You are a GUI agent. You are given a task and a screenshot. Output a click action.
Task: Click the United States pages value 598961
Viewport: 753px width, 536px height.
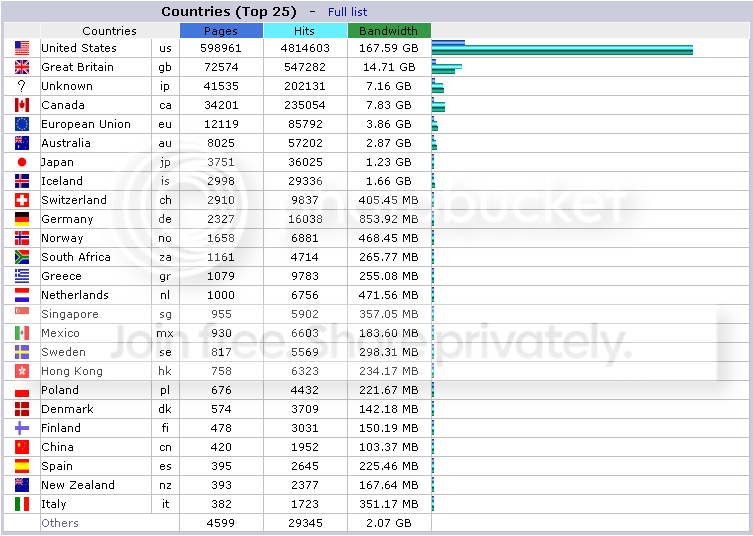[221, 49]
